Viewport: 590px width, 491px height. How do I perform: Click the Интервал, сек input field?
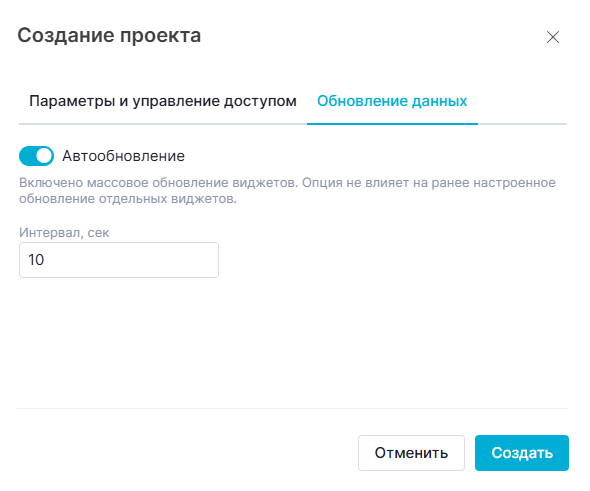pyautogui.click(x=119, y=260)
